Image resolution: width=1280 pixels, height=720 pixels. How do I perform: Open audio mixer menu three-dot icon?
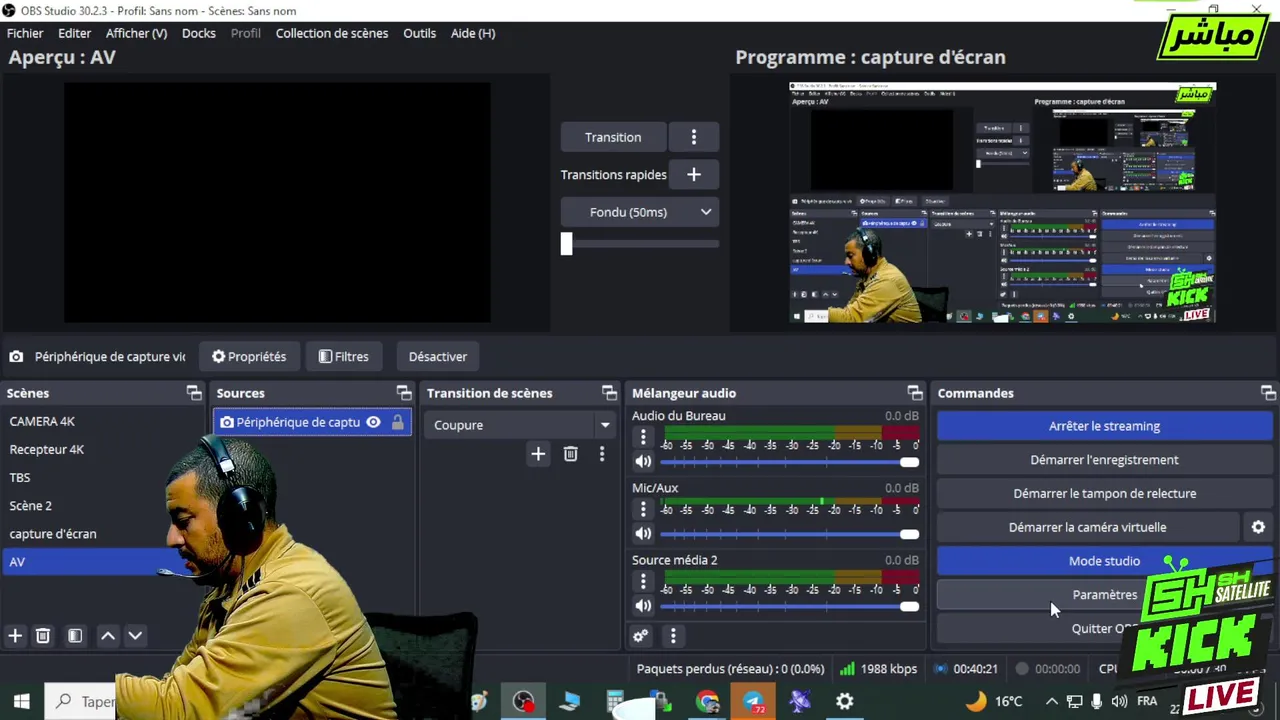pyautogui.click(x=673, y=636)
